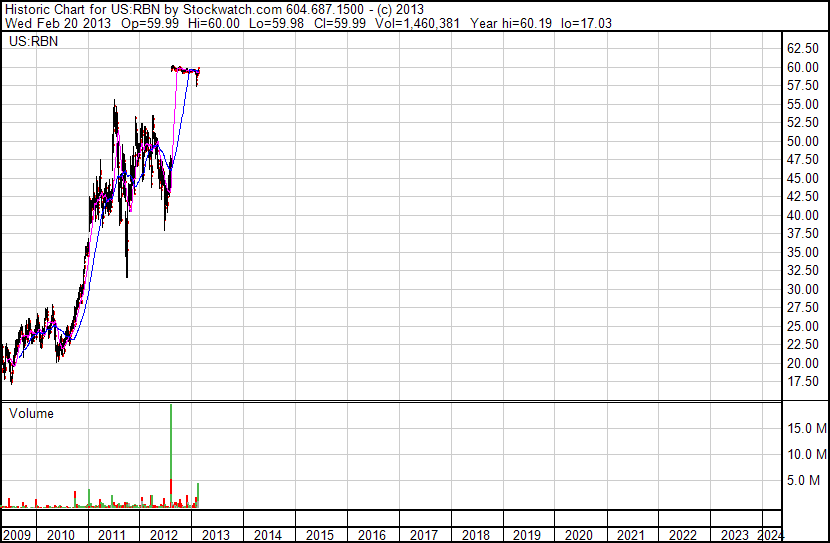
Task: Click the 40.00 price axis label
Action: [803, 215]
